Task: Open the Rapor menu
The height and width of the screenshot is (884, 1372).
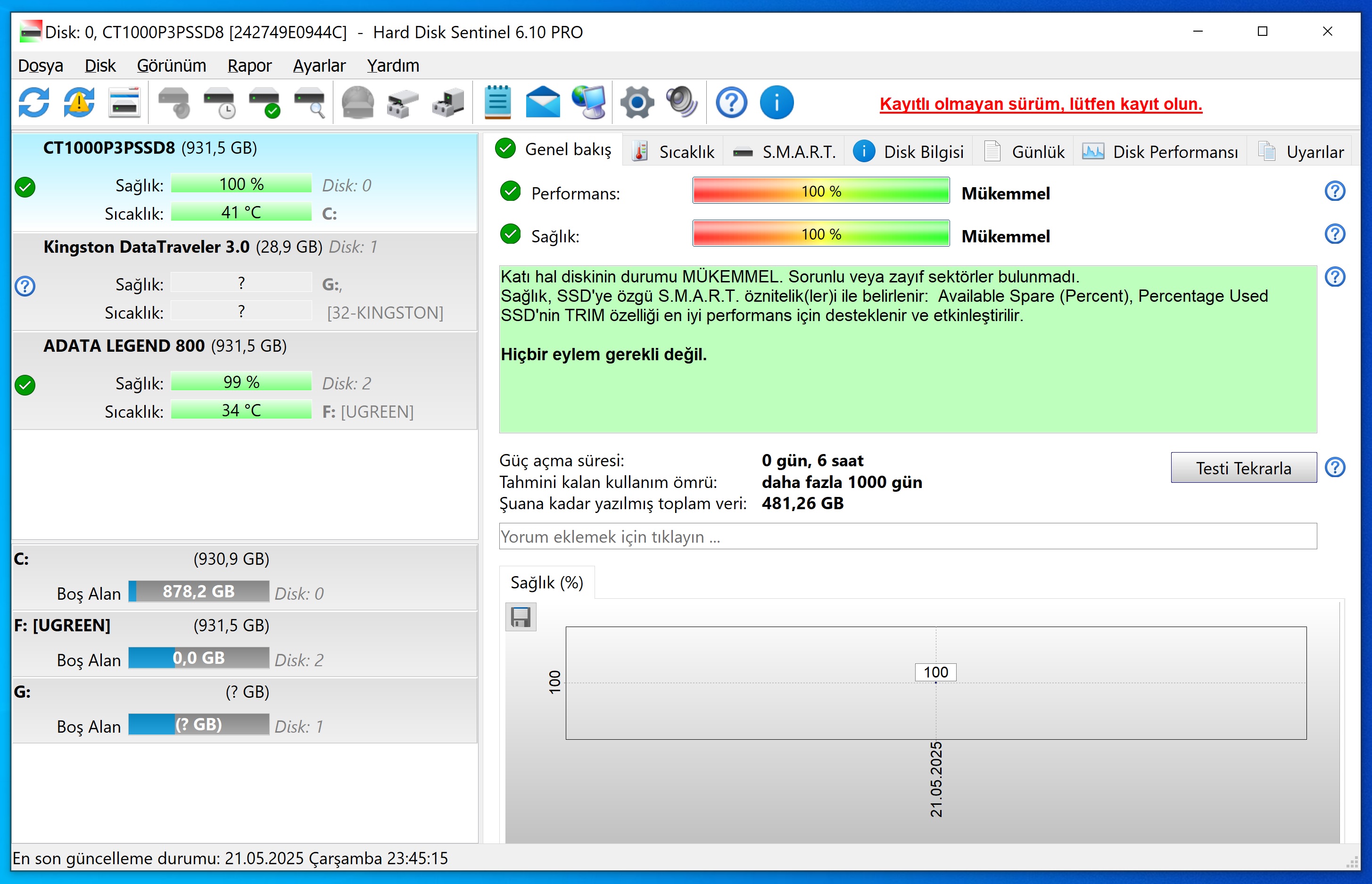Action: (x=249, y=66)
